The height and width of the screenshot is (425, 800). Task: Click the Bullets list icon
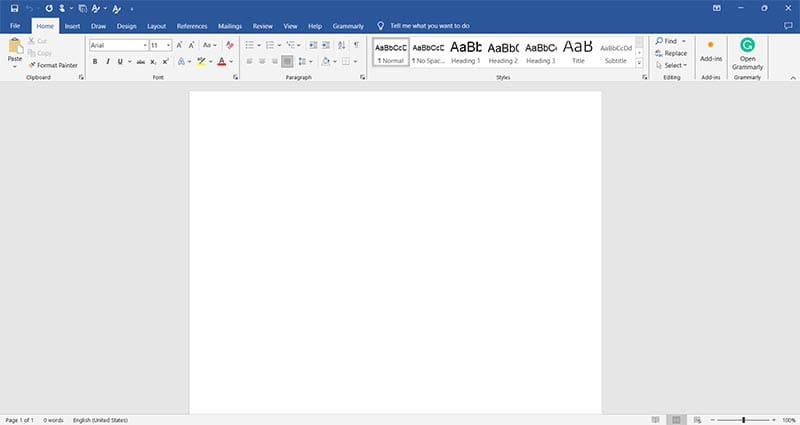click(249, 45)
